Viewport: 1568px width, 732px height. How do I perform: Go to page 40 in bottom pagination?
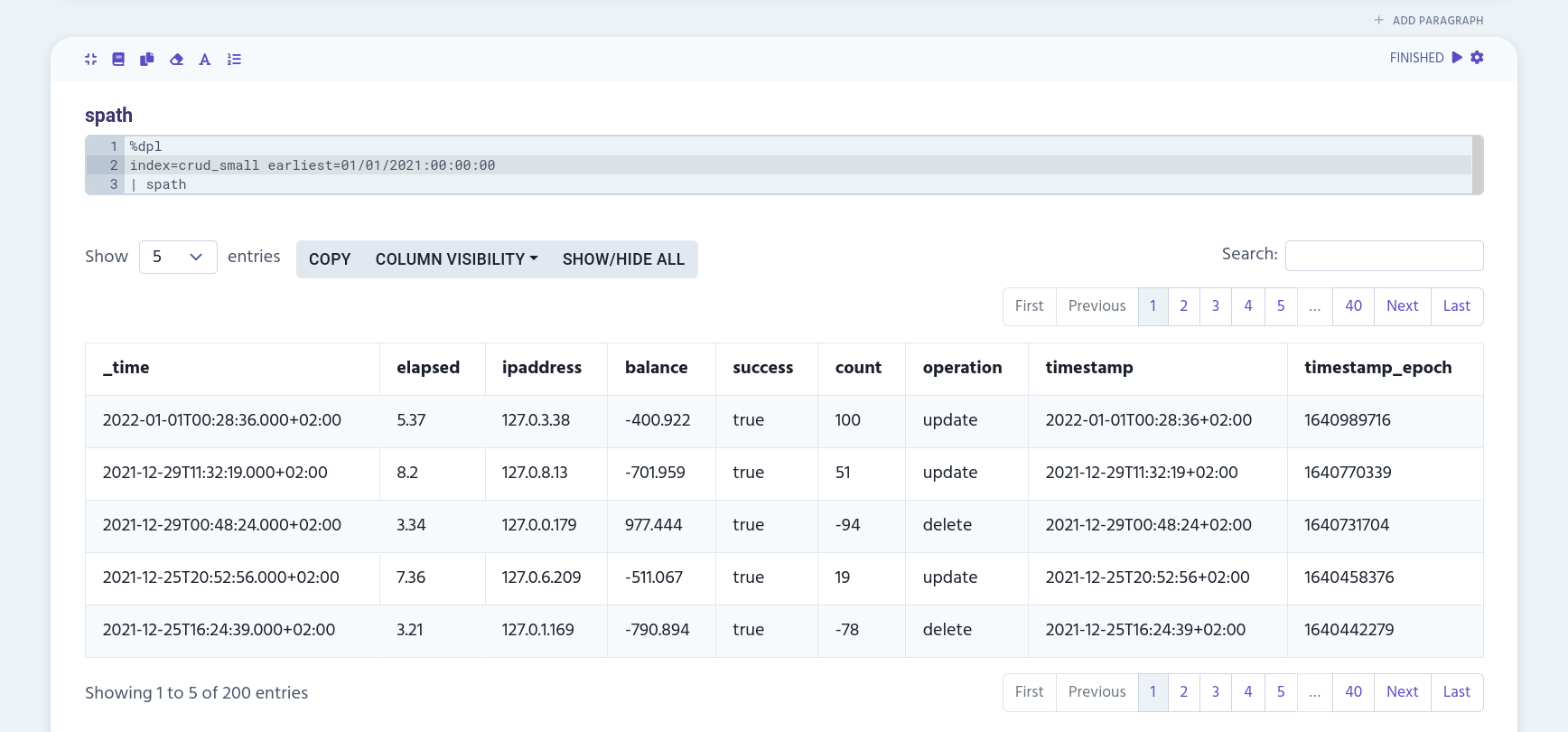(x=1353, y=692)
